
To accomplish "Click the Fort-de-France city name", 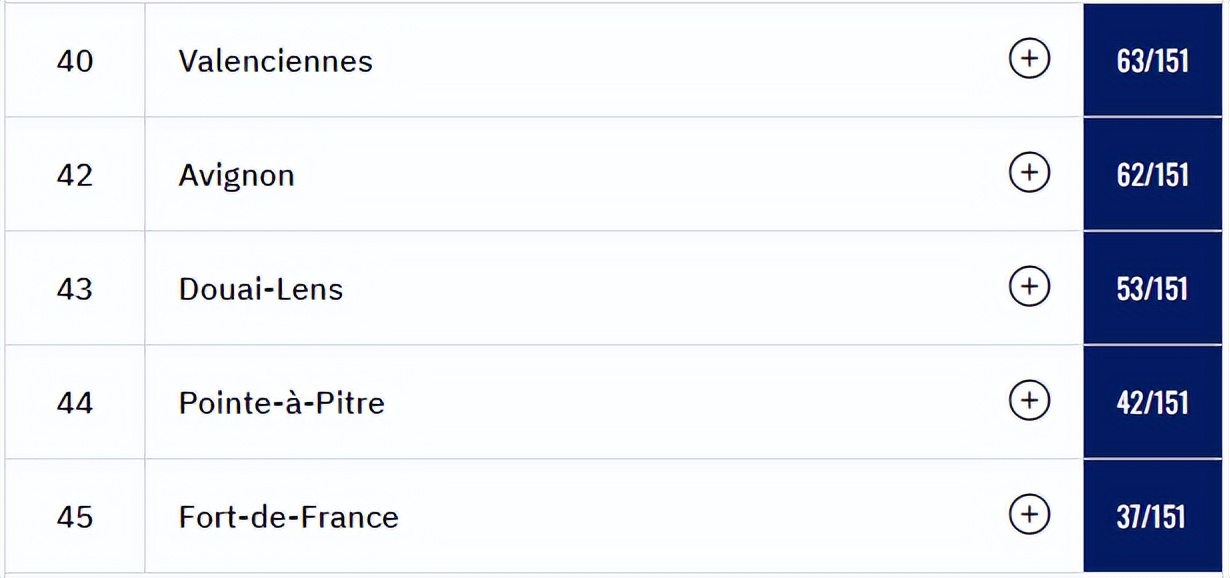I will (289, 517).
